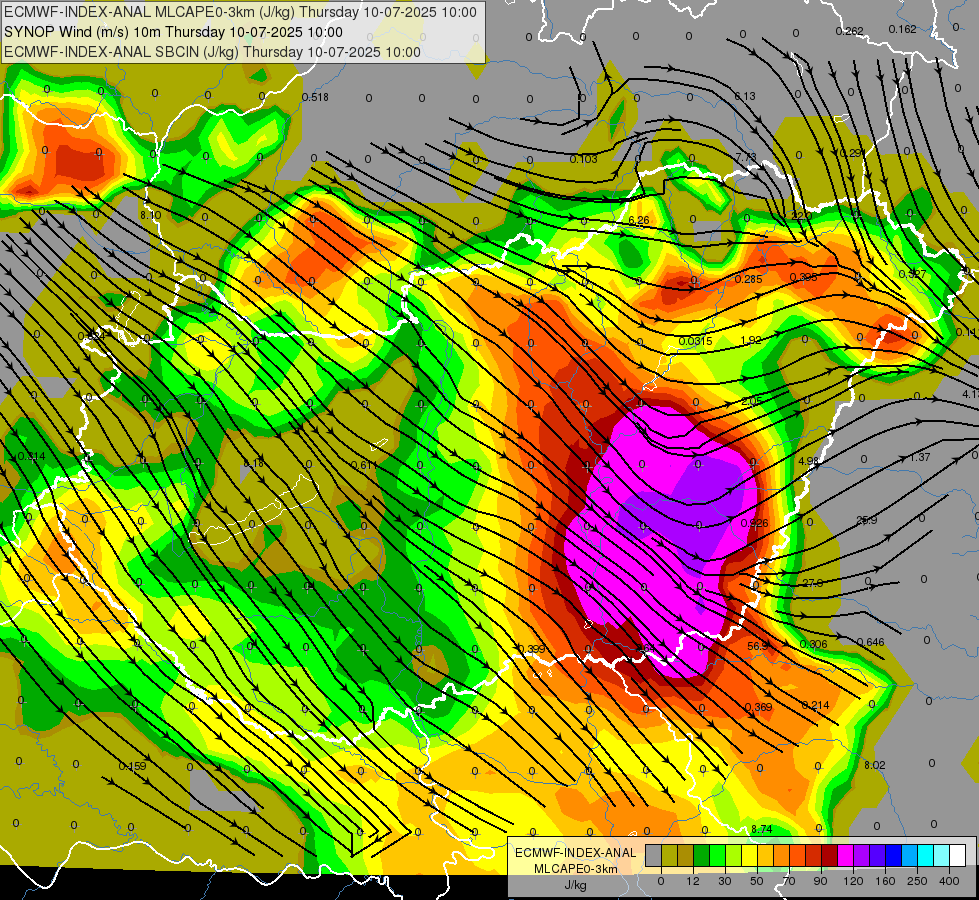The height and width of the screenshot is (900, 979).
Task: Click the '90' legend tick label
Action: [820, 881]
